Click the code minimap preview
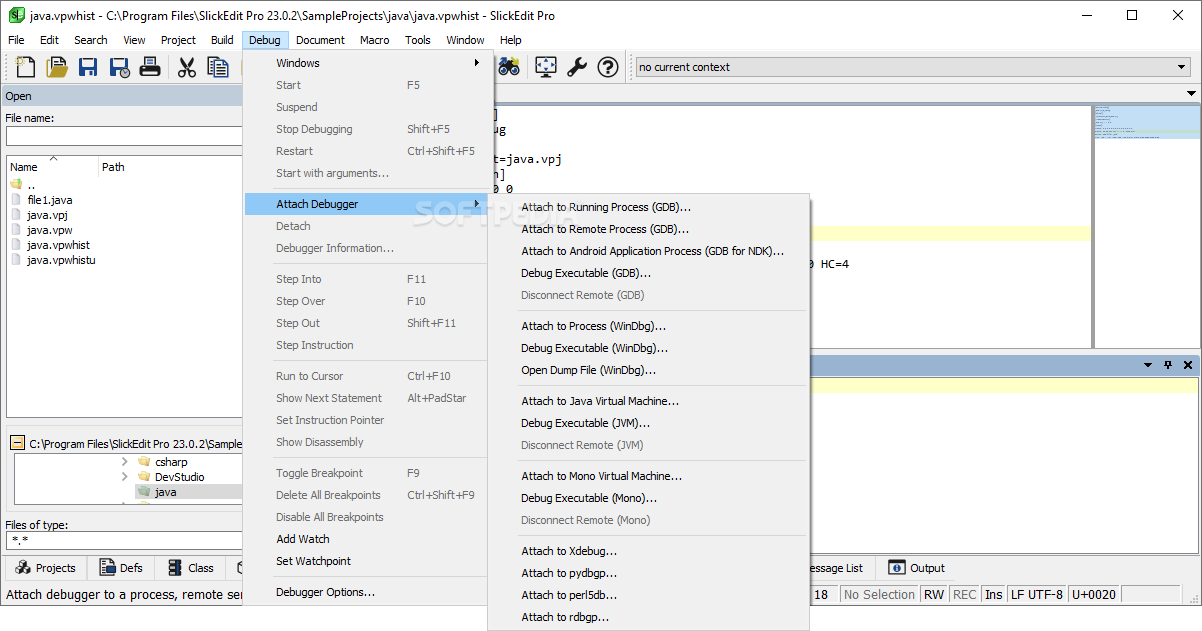 point(1146,121)
